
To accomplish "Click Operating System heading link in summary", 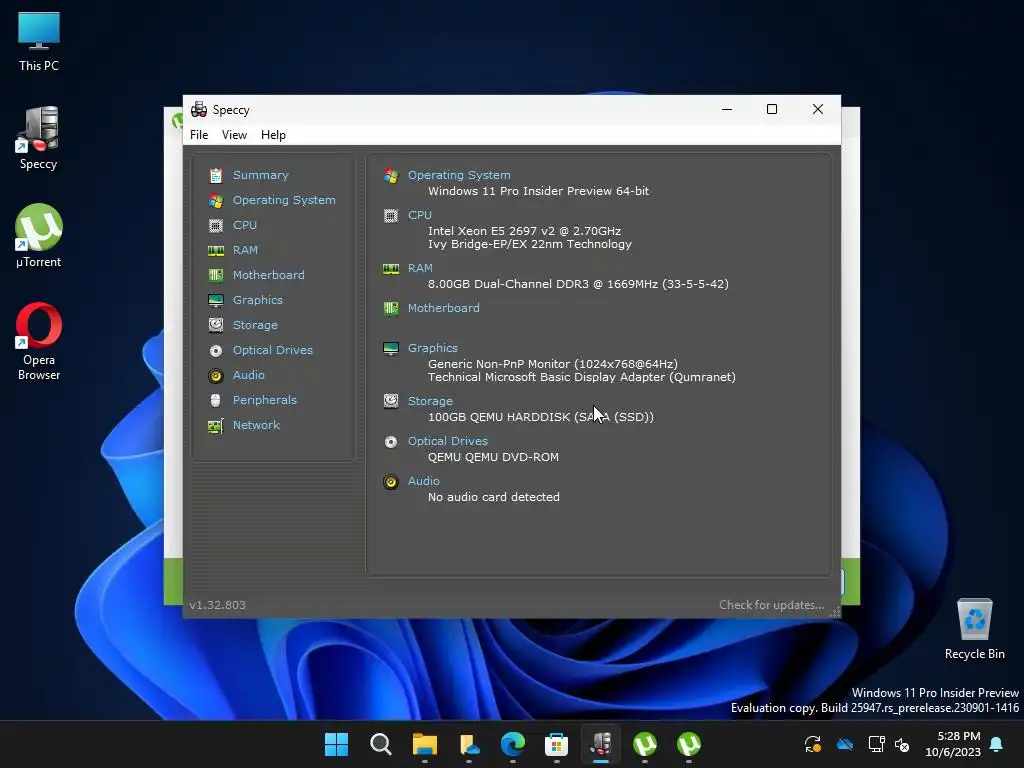I will 459,175.
